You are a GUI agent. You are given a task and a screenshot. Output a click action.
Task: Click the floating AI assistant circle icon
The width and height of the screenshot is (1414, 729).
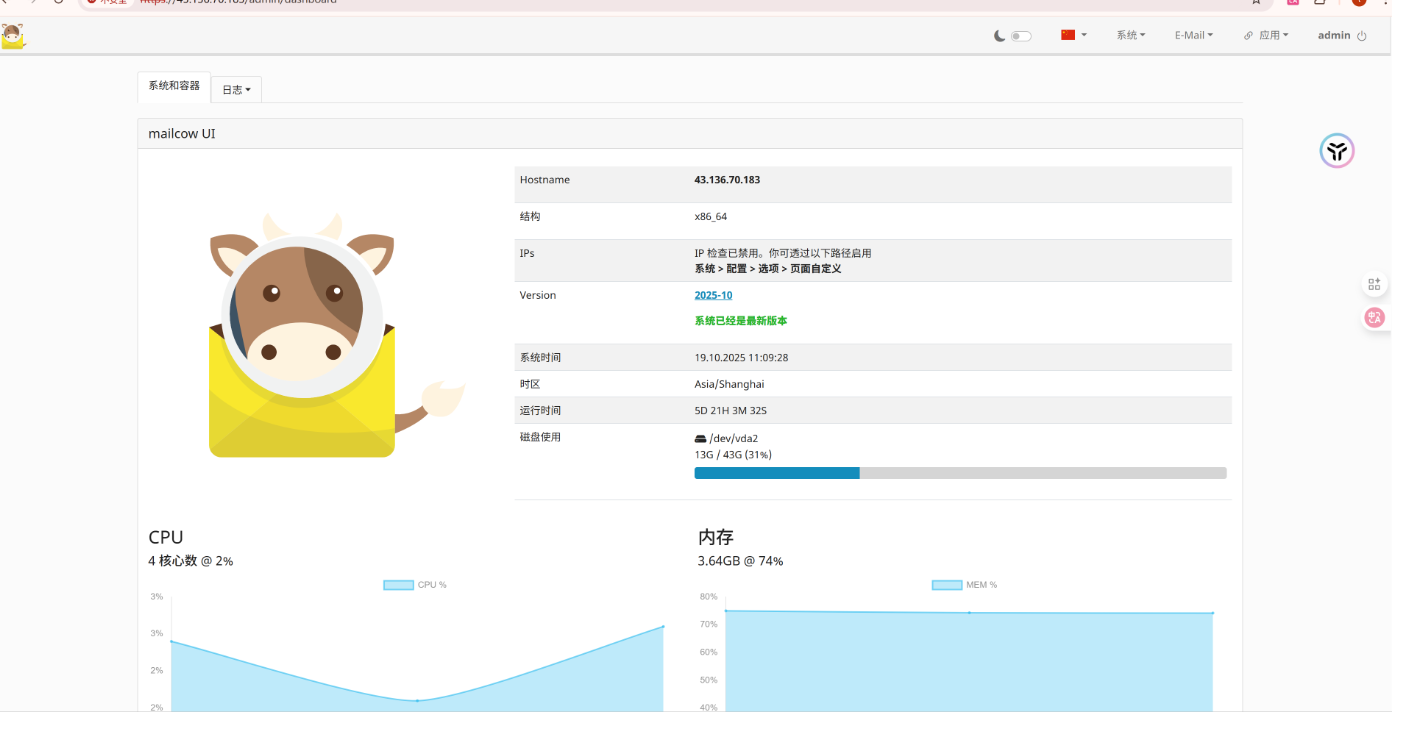pos(1337,150)
